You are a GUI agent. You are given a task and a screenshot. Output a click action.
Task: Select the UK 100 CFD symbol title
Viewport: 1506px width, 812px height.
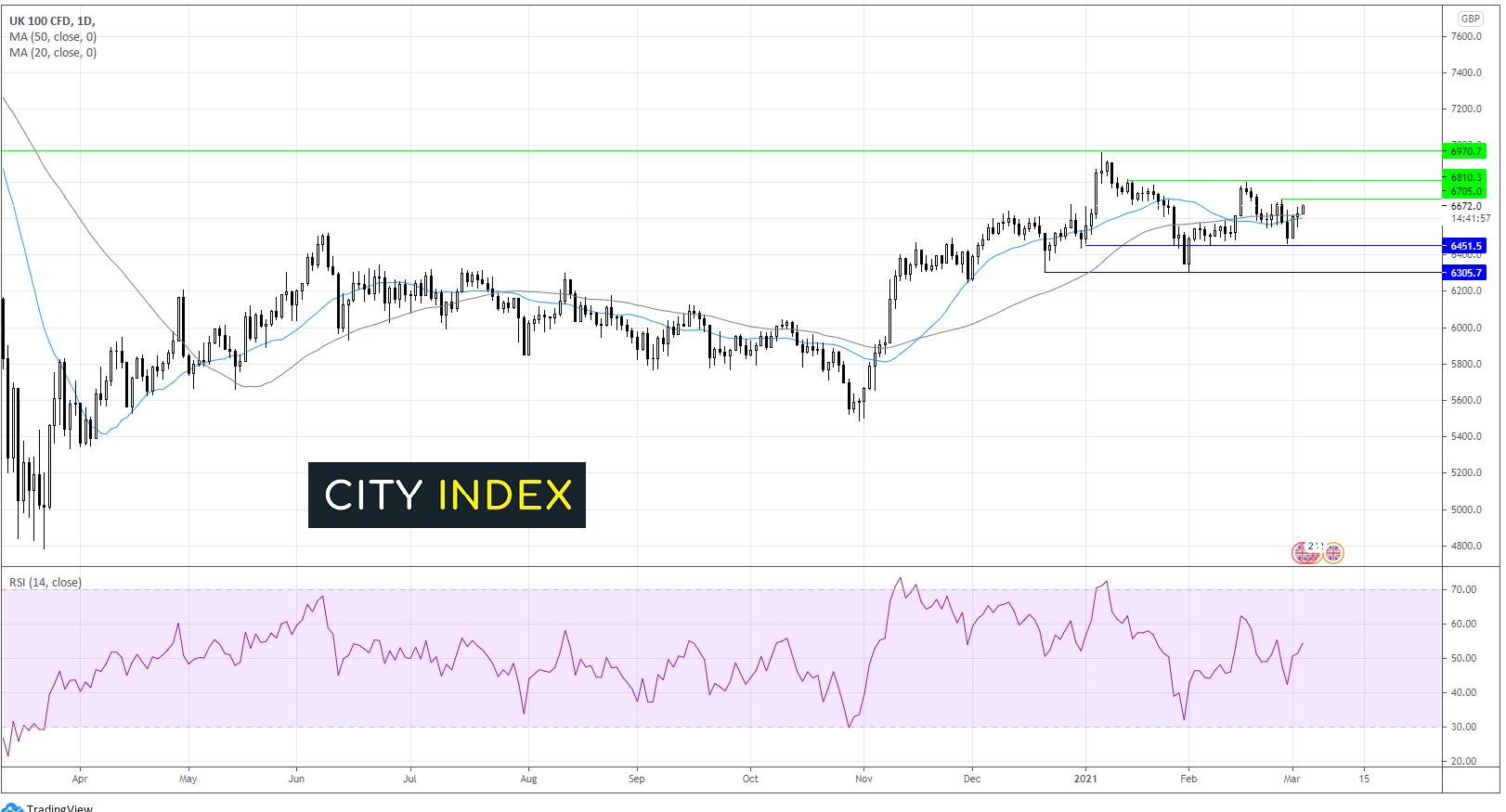point(52,20)
